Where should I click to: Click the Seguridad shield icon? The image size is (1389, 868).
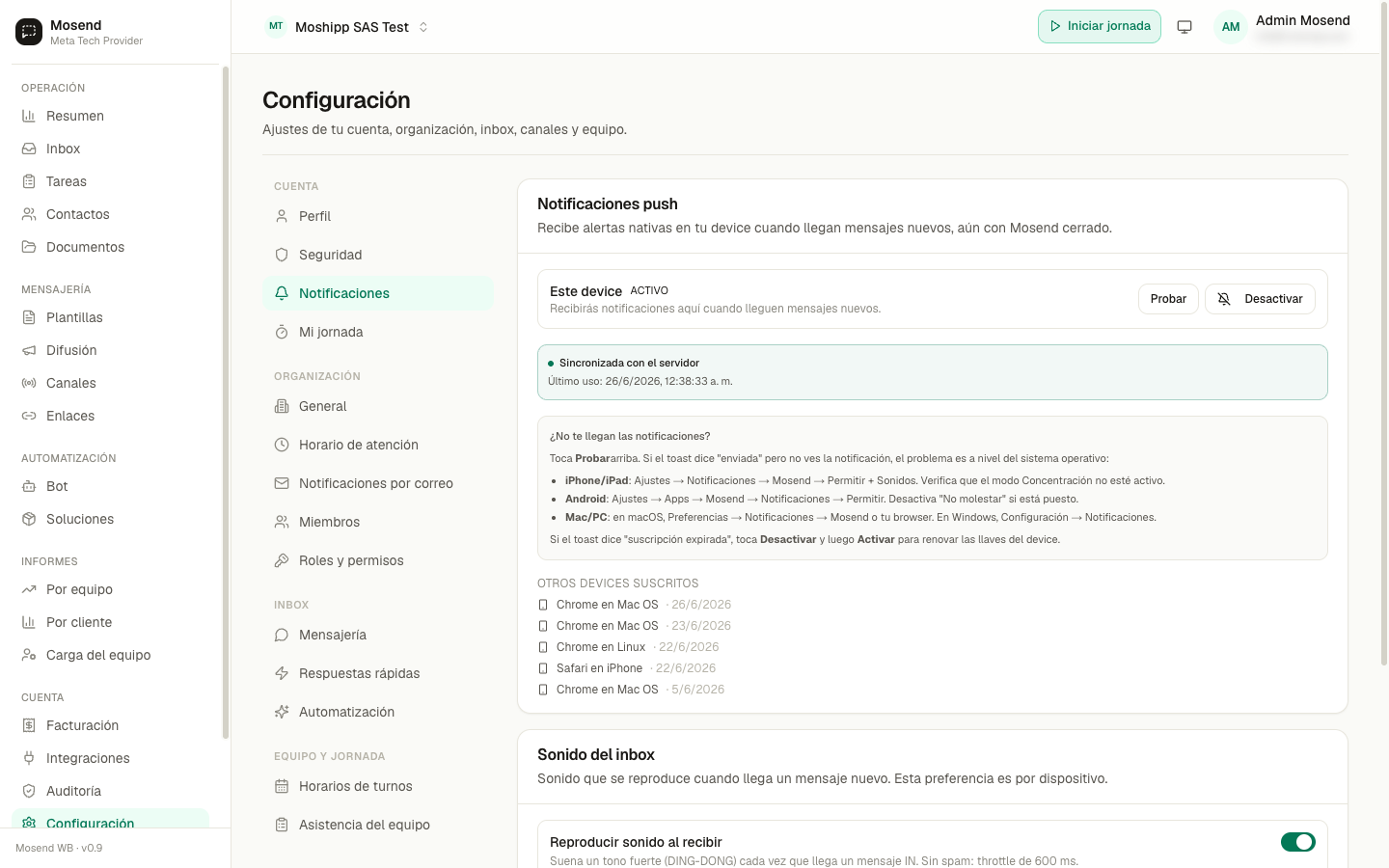[282, 255]
